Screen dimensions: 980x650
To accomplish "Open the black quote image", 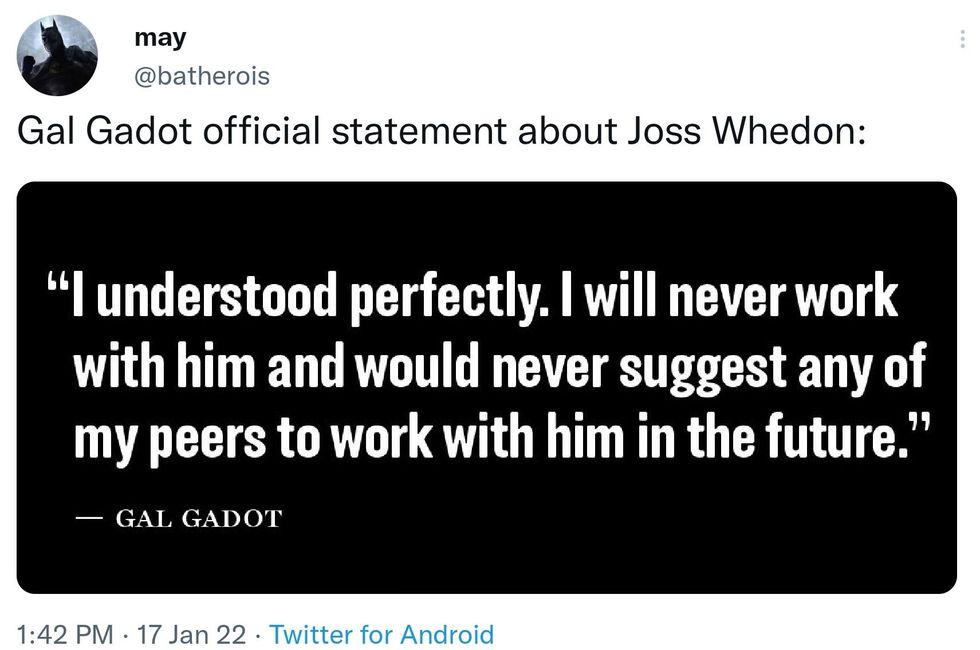I will tap(487, 387).
